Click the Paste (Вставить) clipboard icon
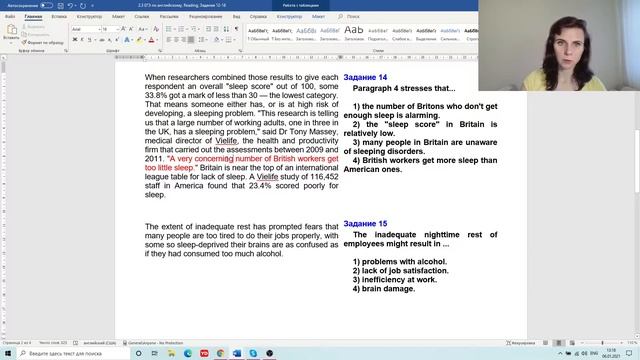 point(11,29)
